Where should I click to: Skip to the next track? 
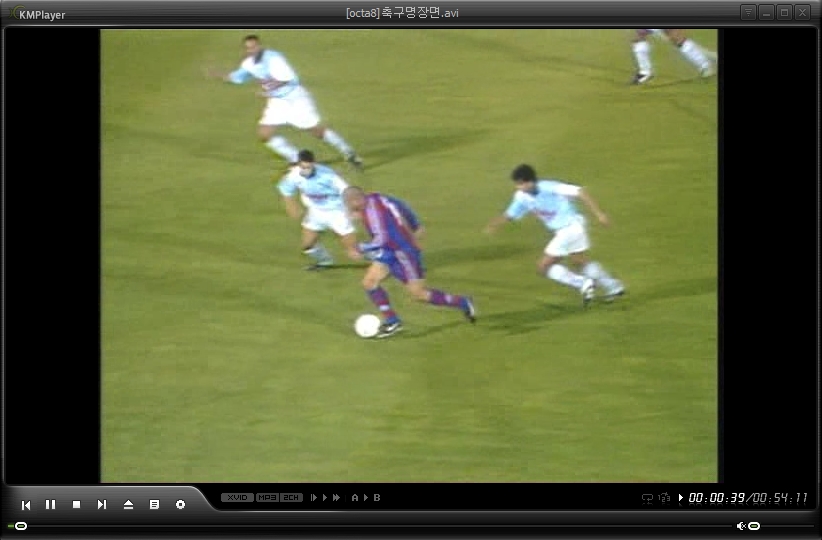tap(101, 505)
